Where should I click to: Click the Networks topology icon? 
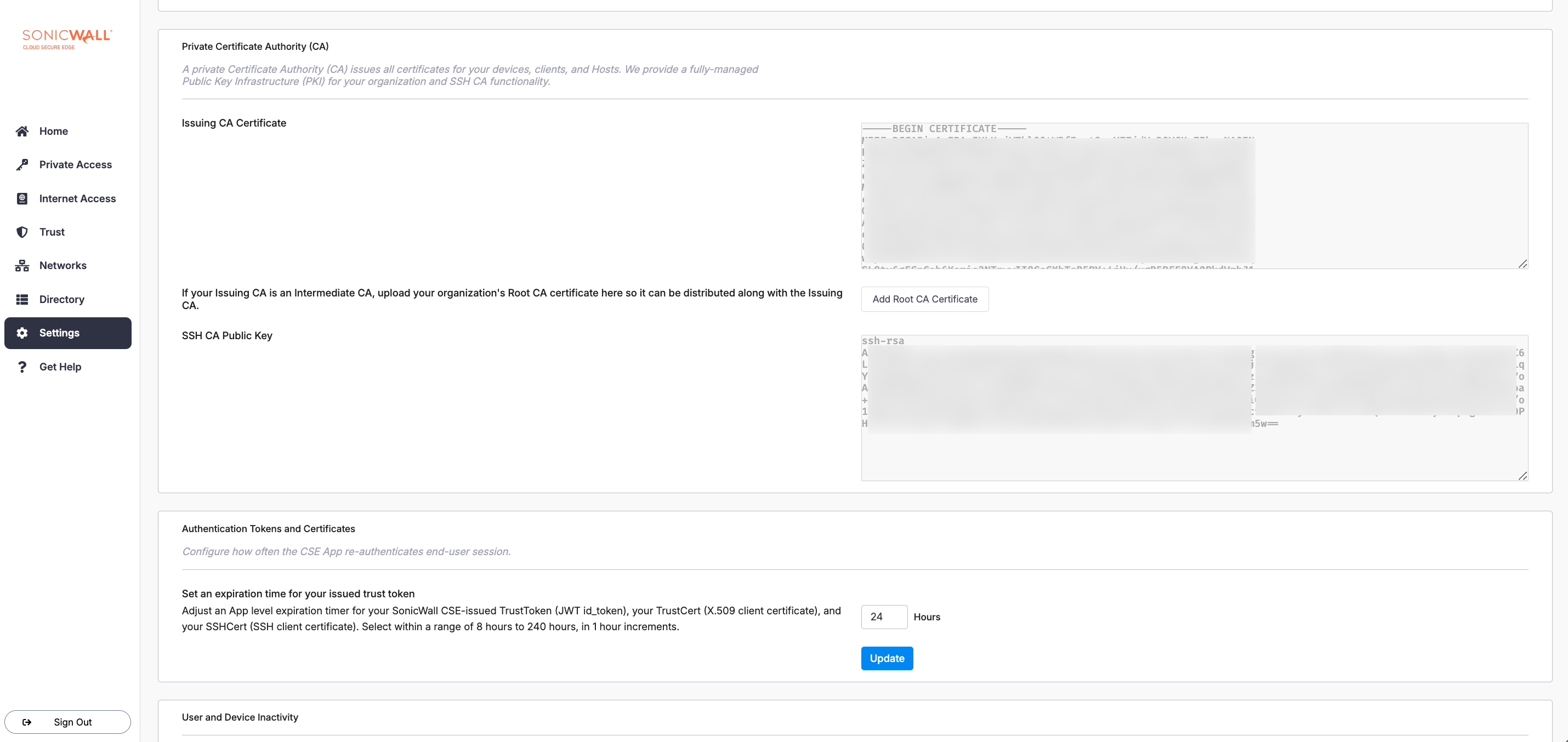pyautogui.click(x=22, y=266)
